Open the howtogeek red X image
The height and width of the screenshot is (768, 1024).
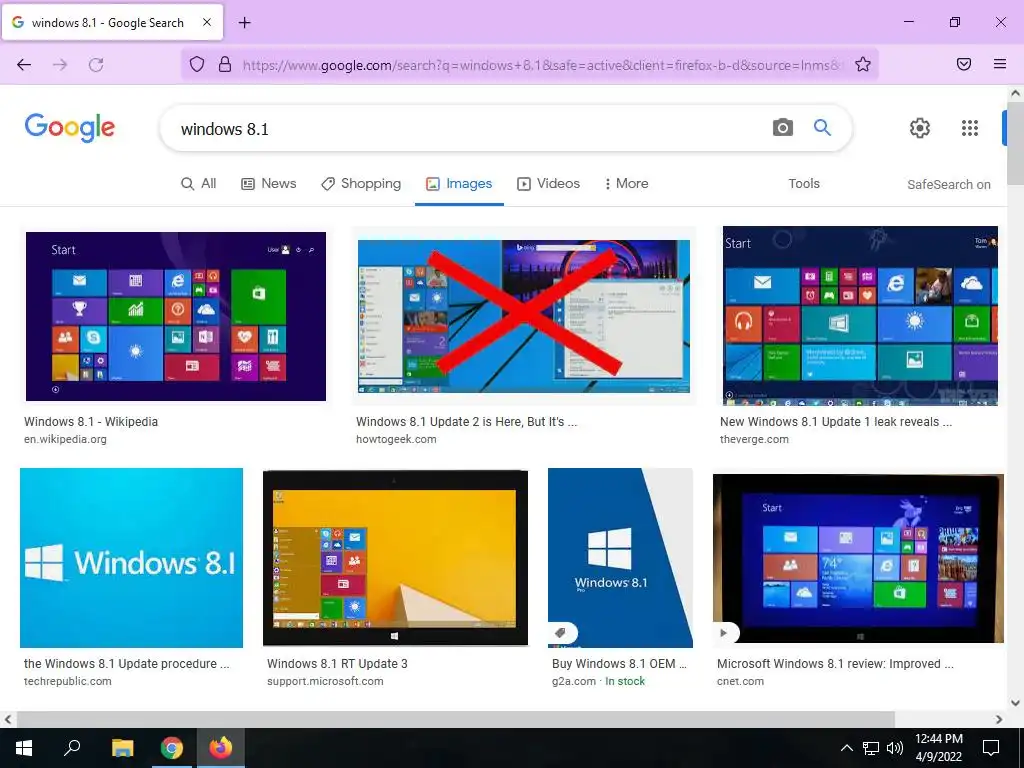coord(524,316)
